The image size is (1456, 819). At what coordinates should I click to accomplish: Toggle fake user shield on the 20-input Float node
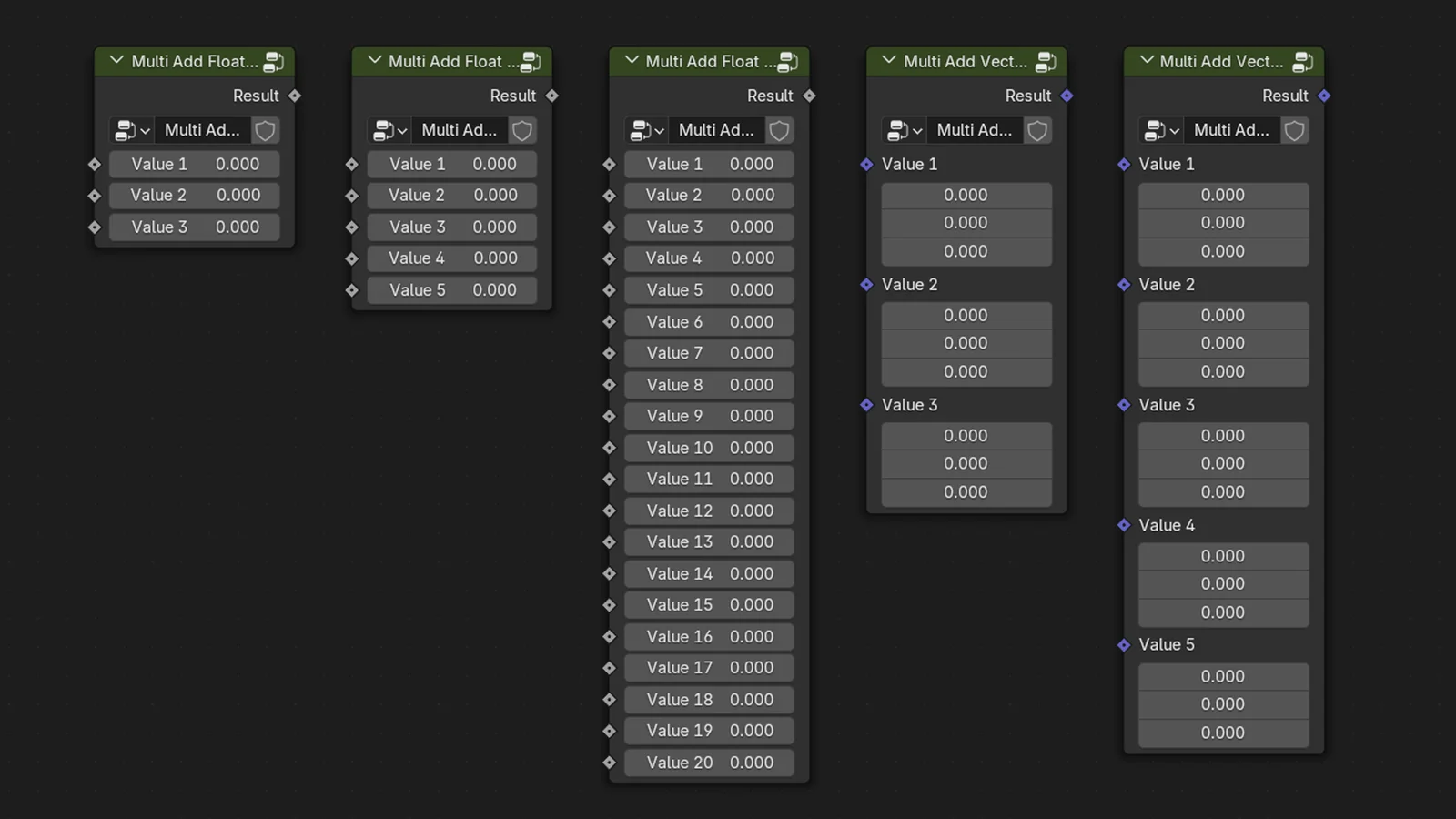[779, 130]
